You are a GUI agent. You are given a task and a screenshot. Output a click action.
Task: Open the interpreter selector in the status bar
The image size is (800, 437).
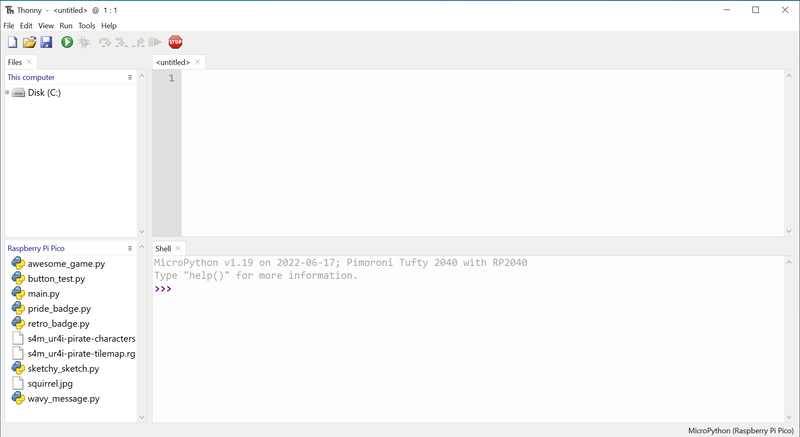[x=740, y=430]
